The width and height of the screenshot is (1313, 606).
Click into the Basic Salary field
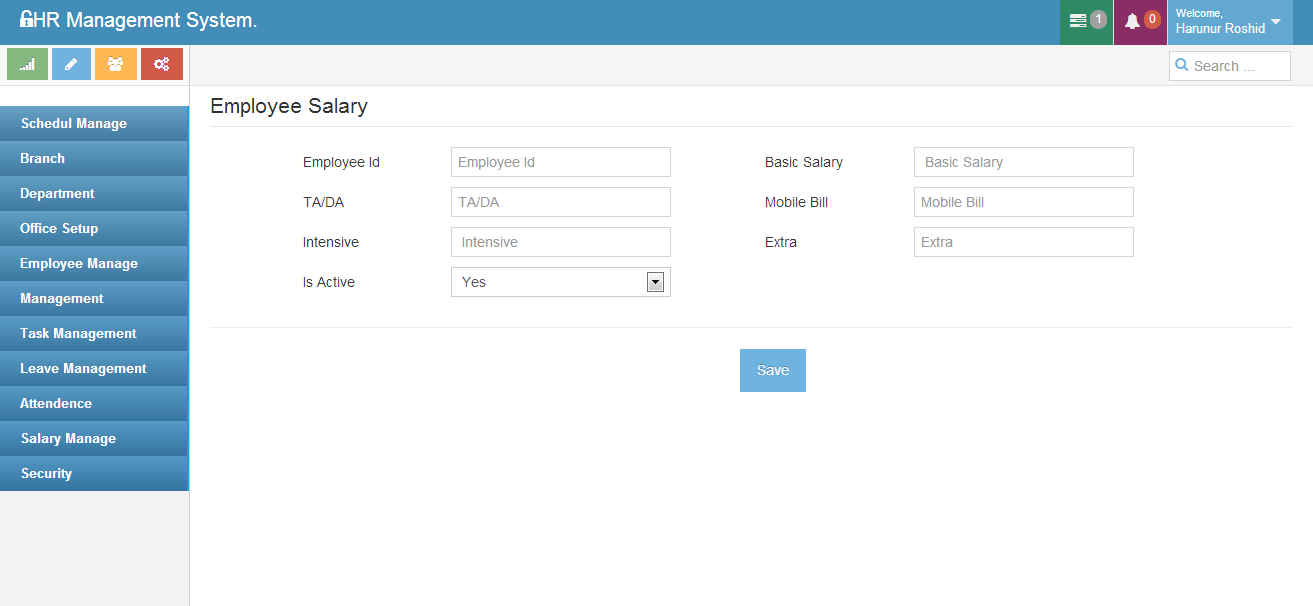pyautogui.click(x=1023, y=162)
